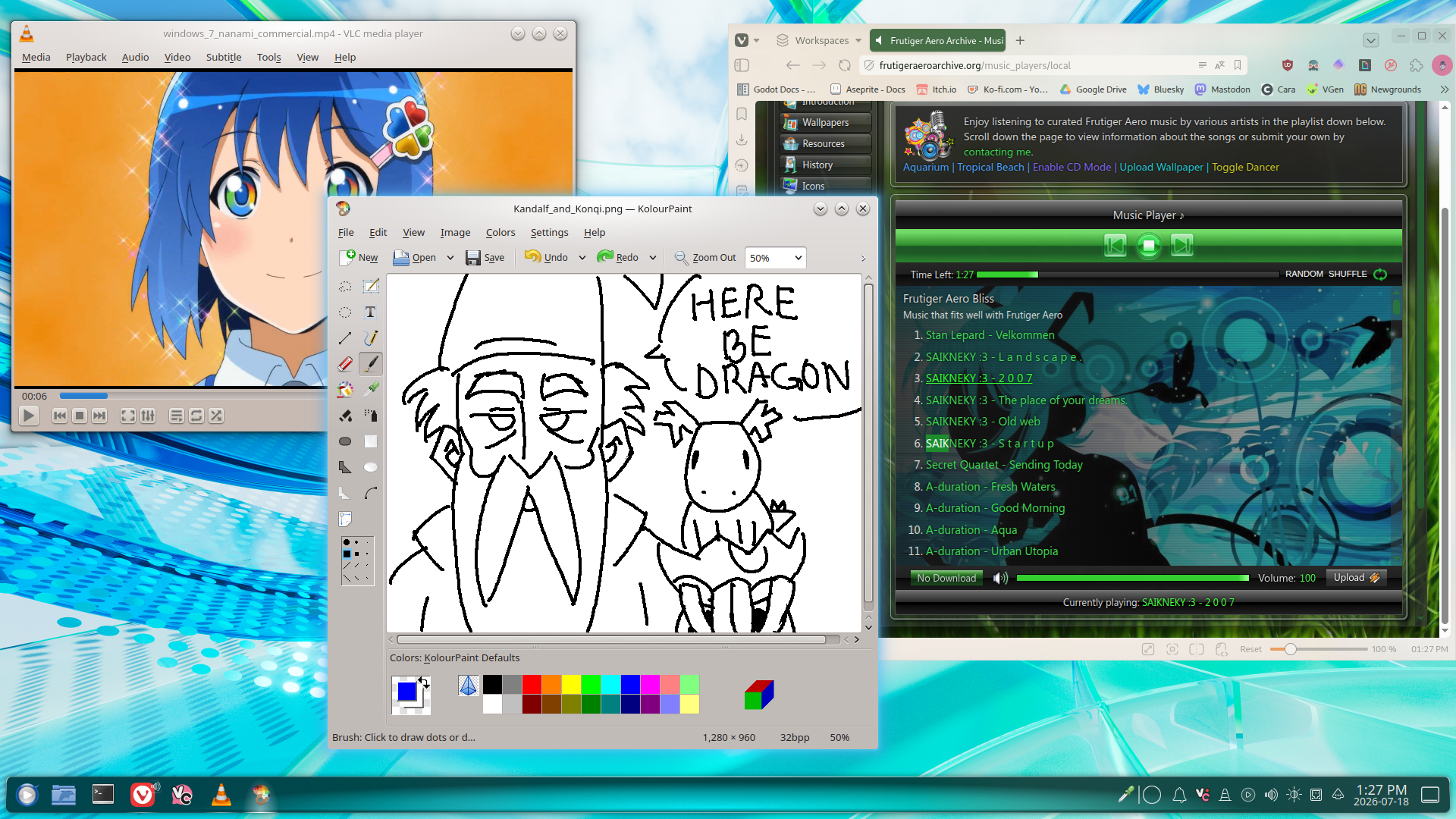Open the Workspaces dropdown in Vivaldi
This screenshot has height=819, width=1456.
[x=819, y=41]
